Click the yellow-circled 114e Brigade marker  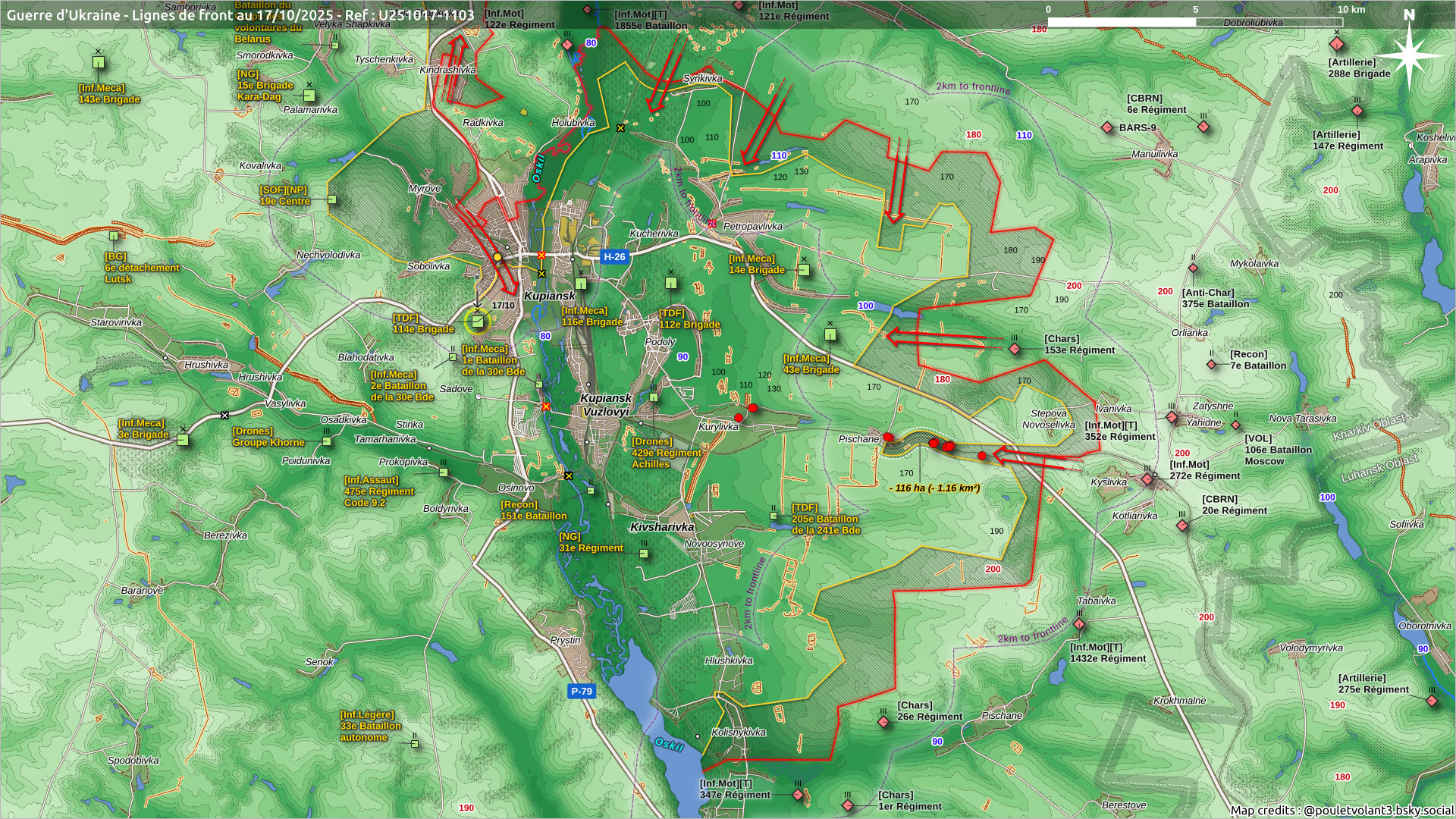[478, 322]
